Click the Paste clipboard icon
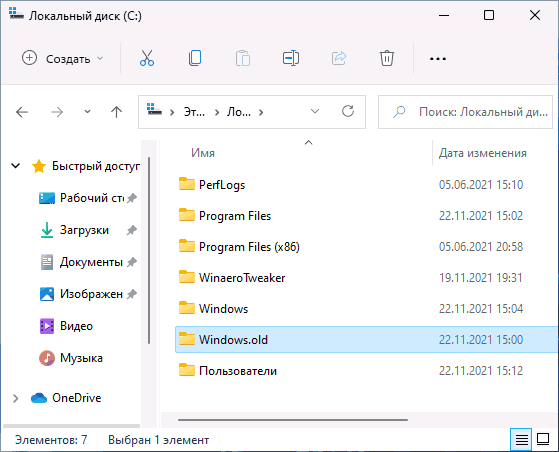Viewport: 559px width, 452px height. (x=243, y=58)
